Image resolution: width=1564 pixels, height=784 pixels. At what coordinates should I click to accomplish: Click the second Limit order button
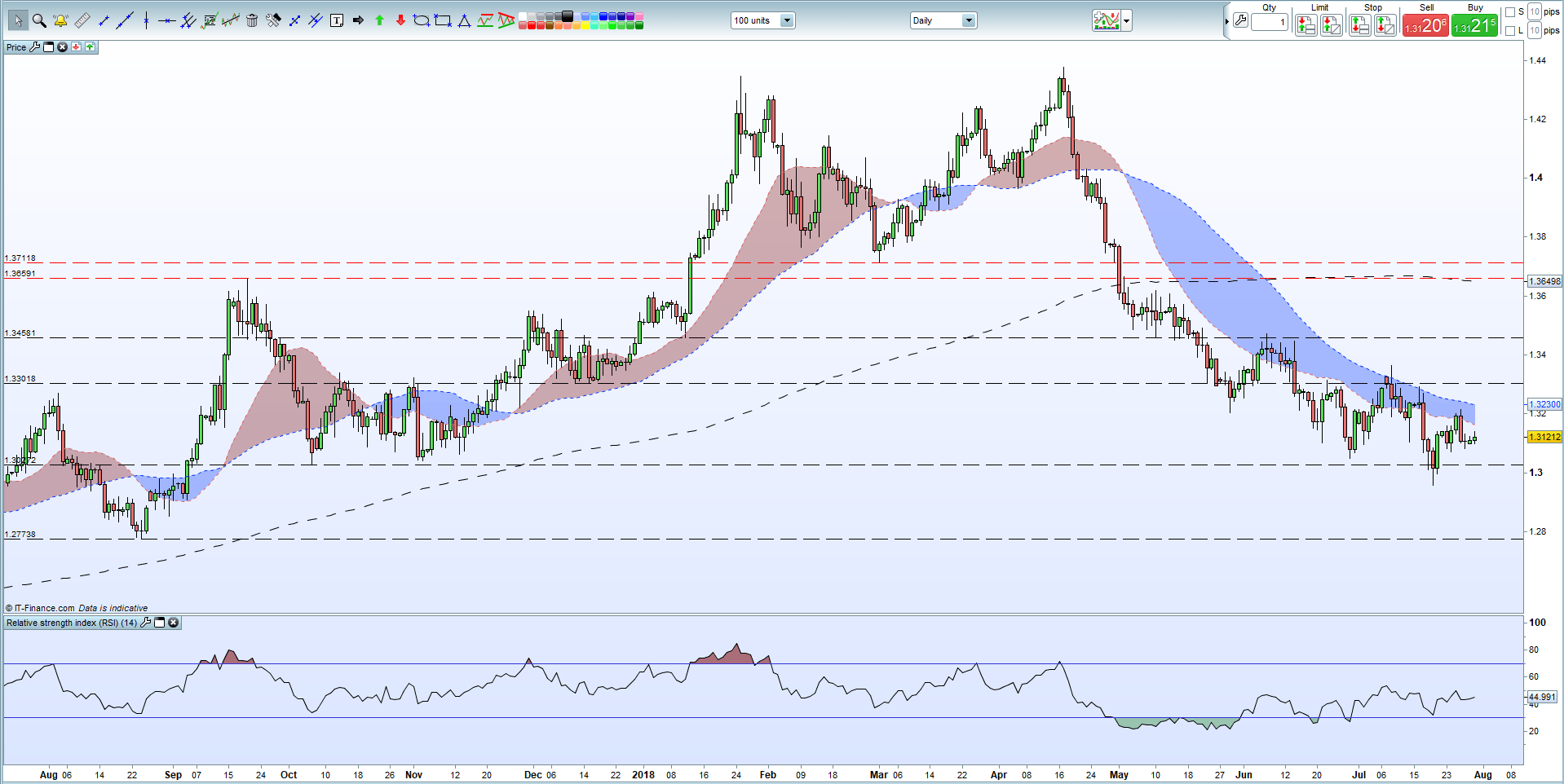1332,25
